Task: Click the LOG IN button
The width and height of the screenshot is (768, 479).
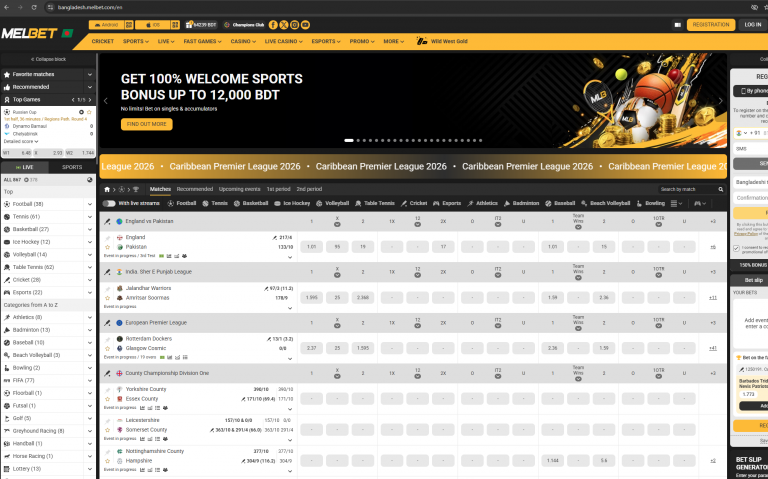Action: click(753, 24)
